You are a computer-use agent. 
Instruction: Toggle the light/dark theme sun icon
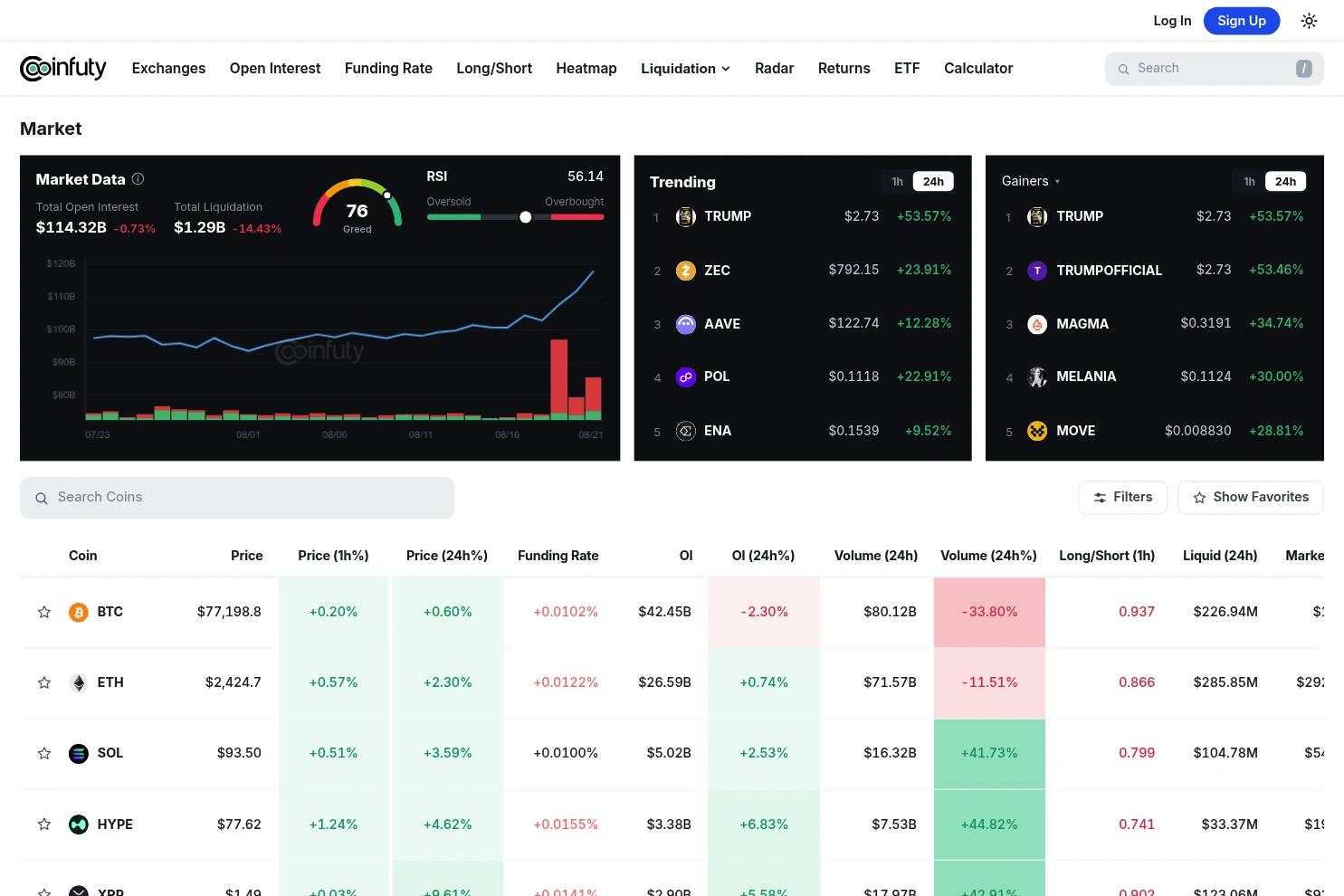tap(1309, 21)
